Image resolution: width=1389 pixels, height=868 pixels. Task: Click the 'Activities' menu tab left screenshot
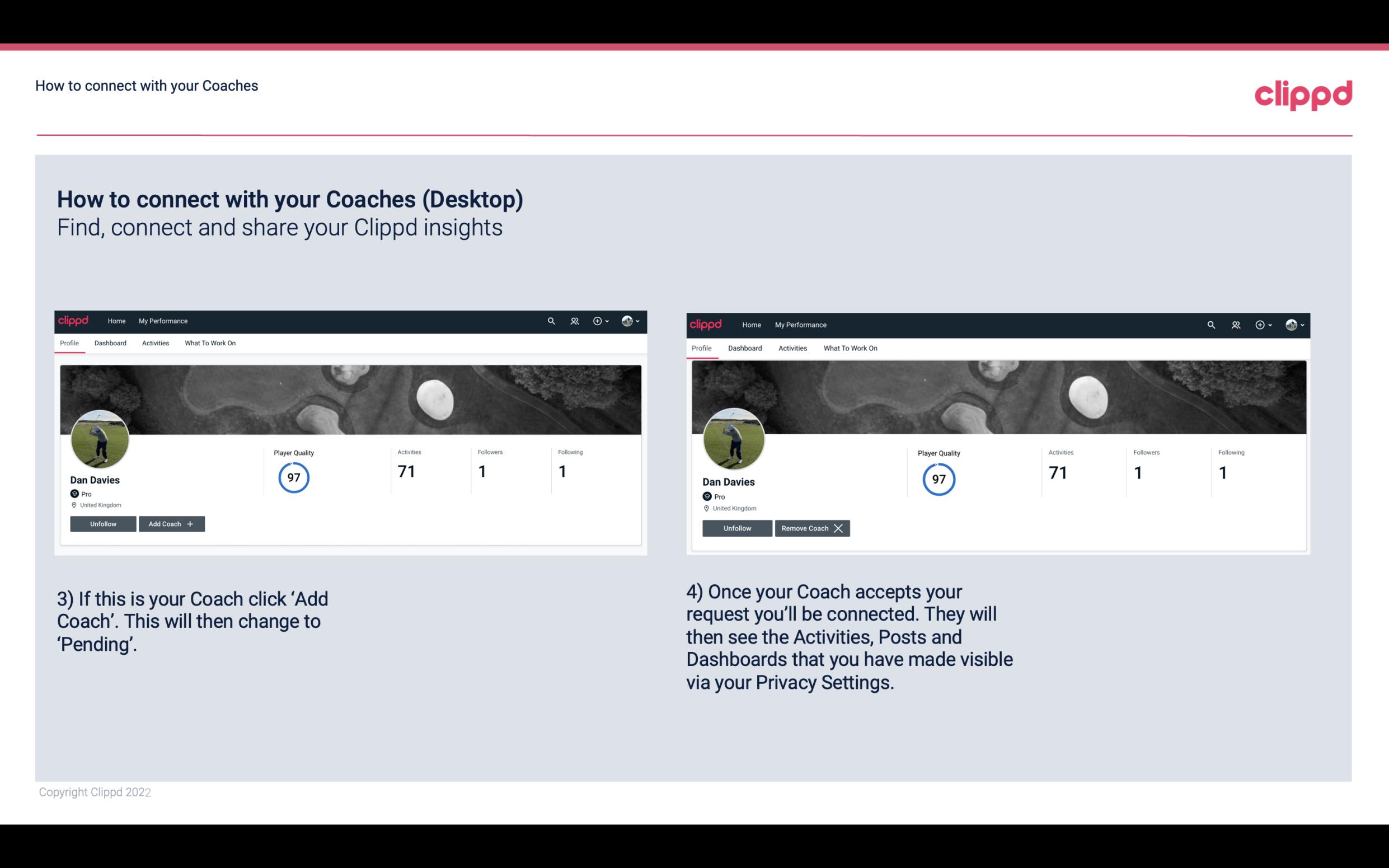pos(155,343)
